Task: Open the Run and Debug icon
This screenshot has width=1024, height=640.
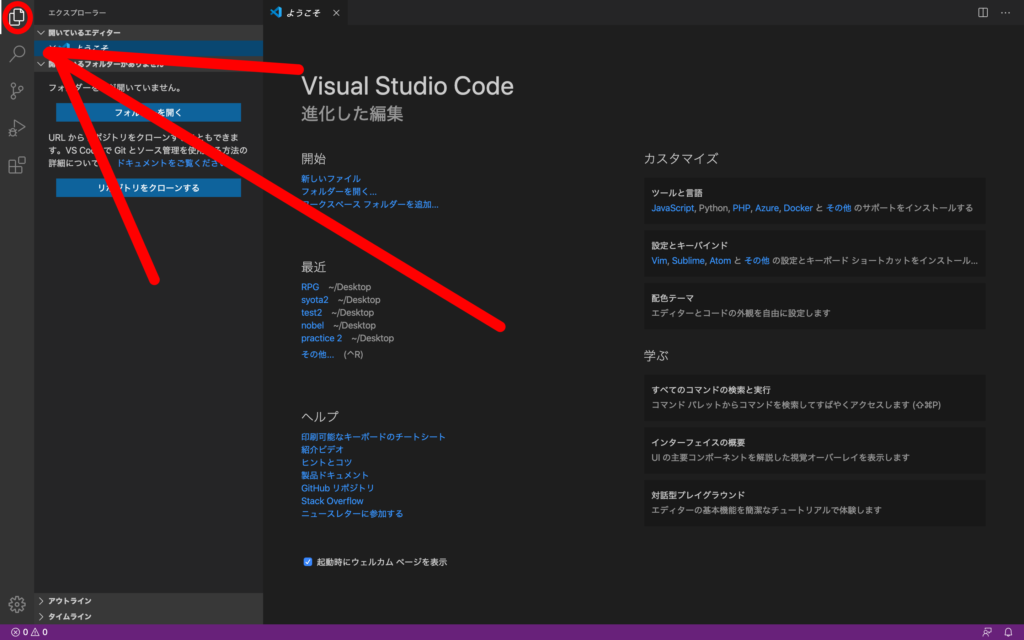Action: (17, 128)
